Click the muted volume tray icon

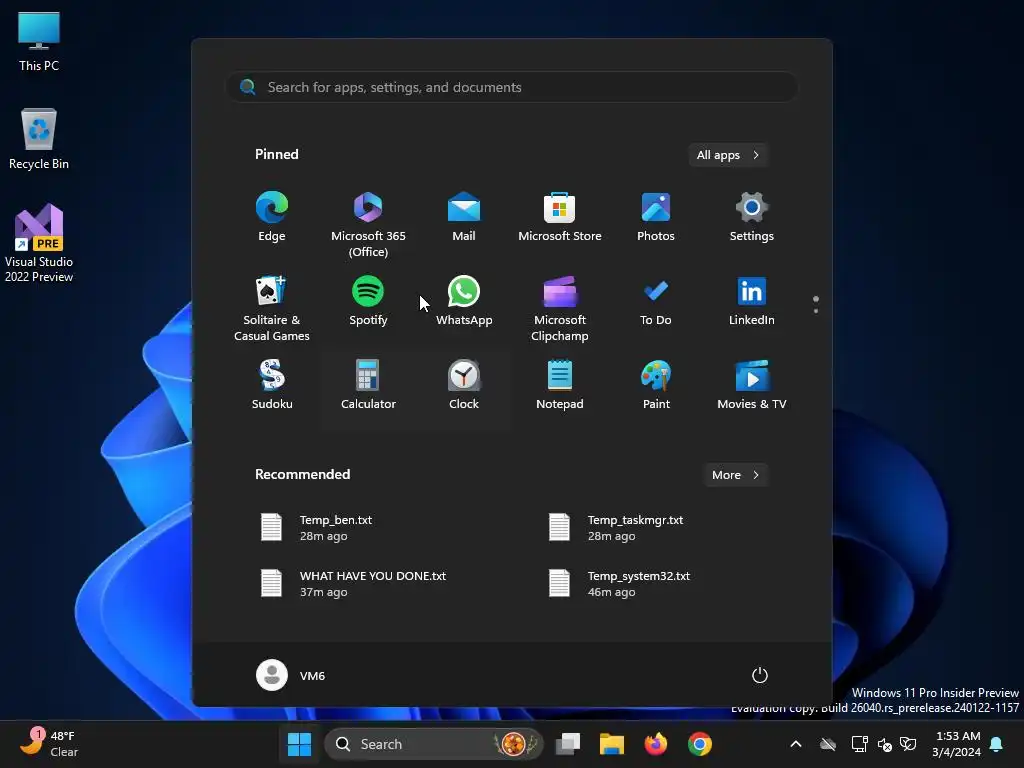[885, 744]
